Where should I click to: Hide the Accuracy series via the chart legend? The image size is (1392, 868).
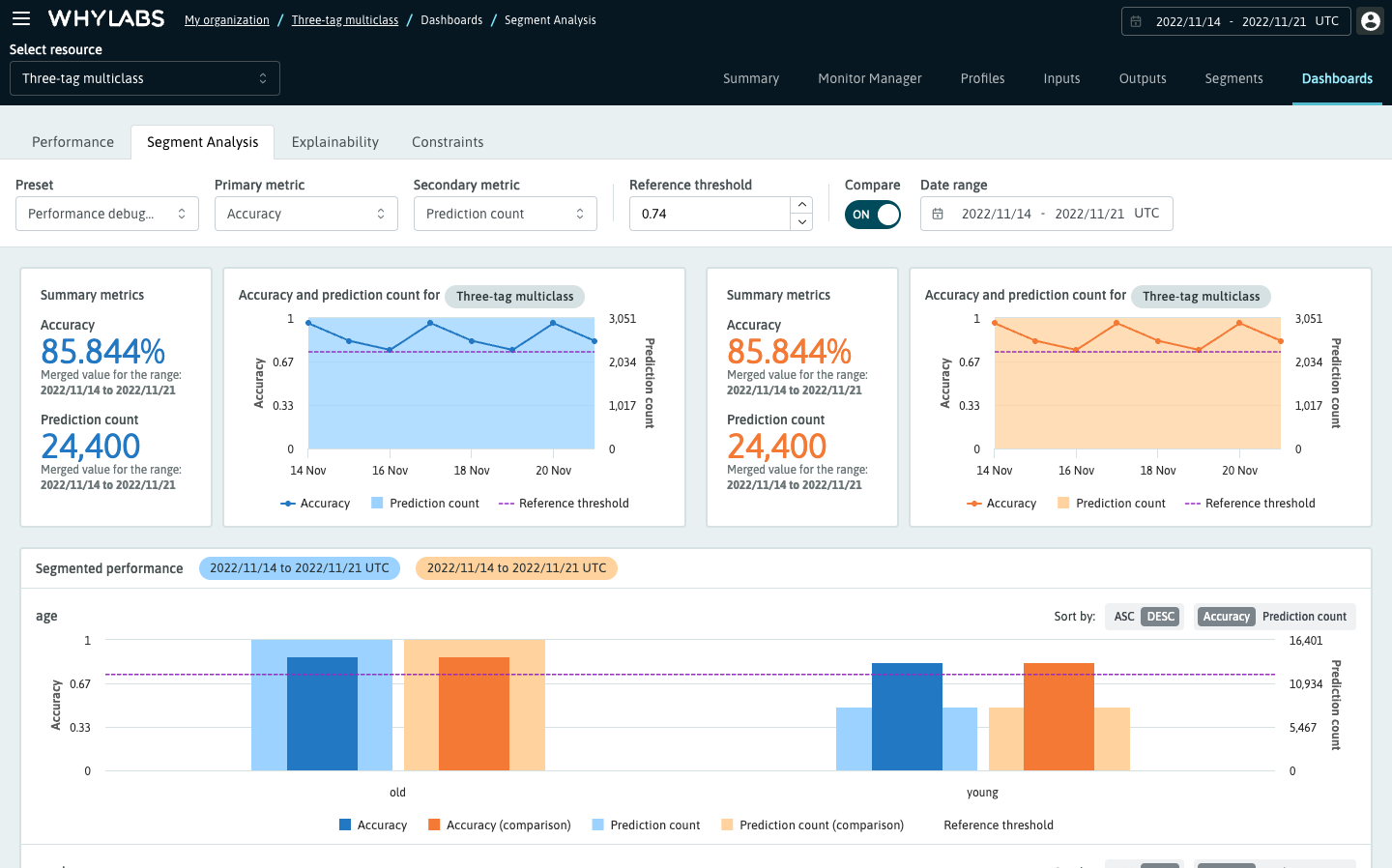click(x=314, y=503)
